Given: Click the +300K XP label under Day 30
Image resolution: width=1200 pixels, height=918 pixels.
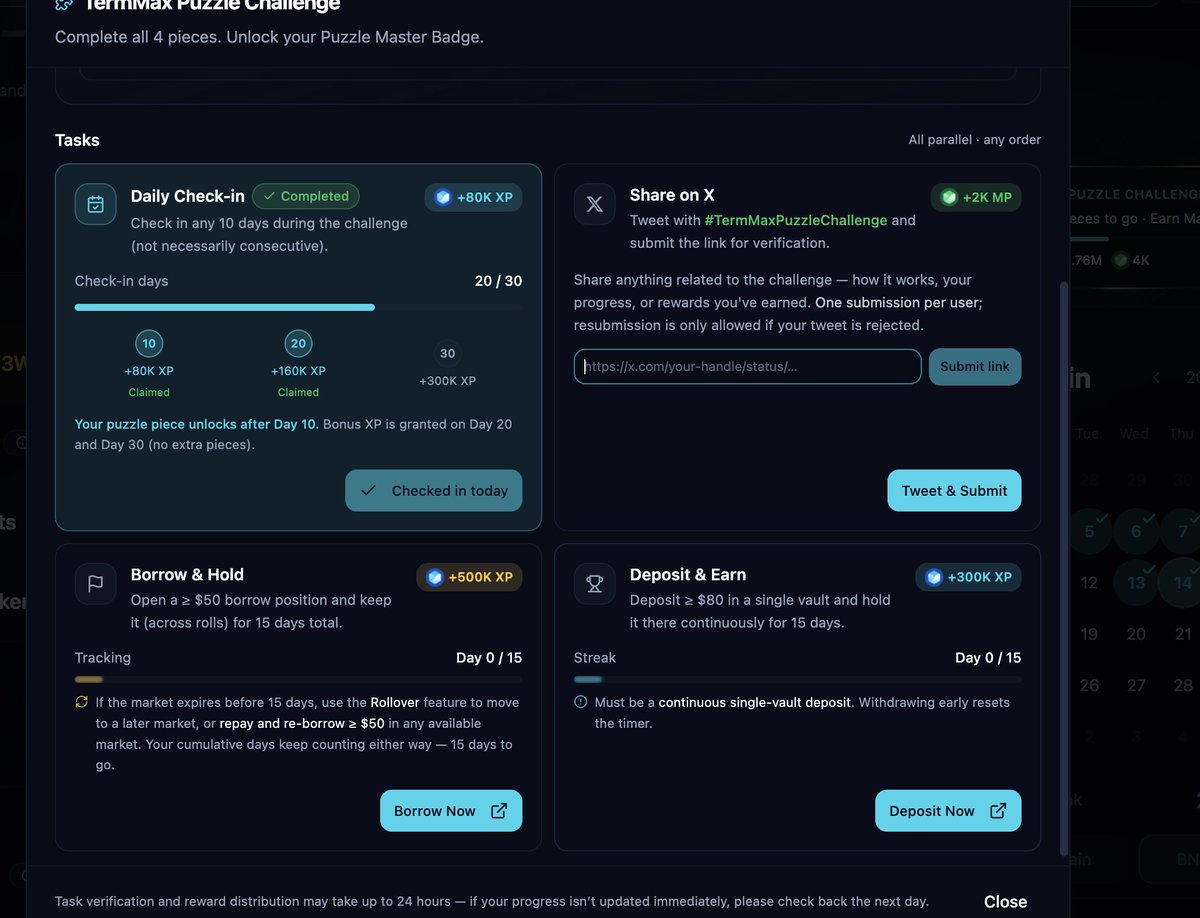Looking at the screenshot, I should (x=447, y=381).
